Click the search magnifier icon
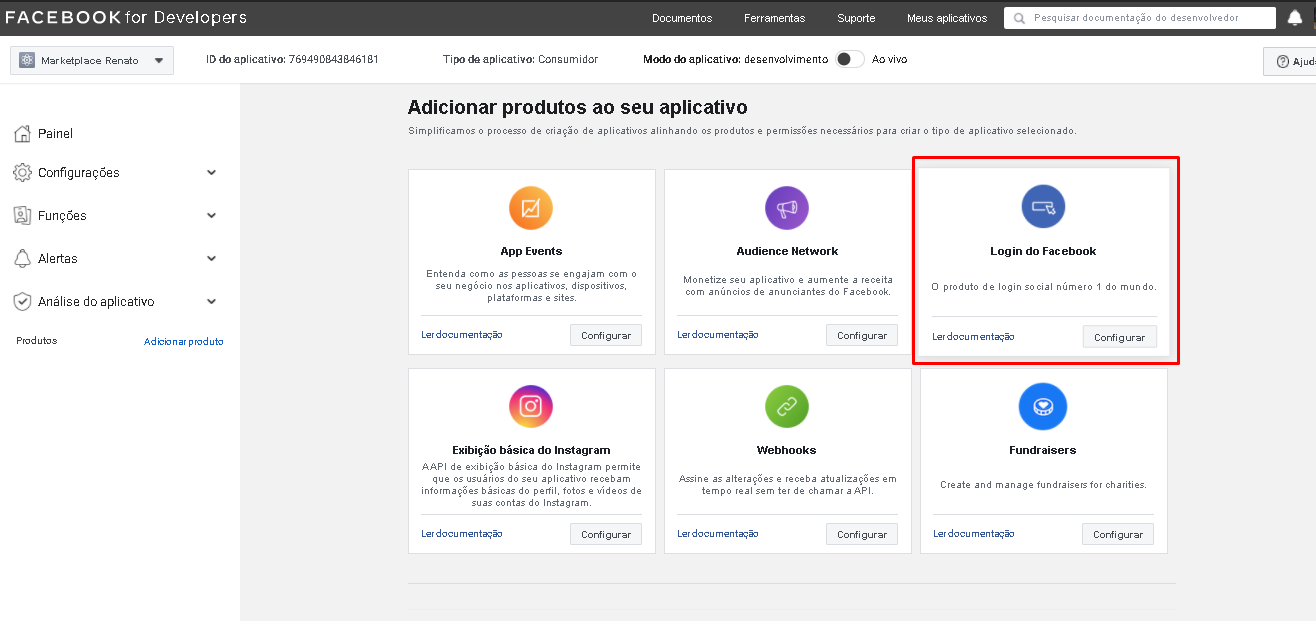The height and width of the screenshot is (621, 1316). tap(1020, 18)
